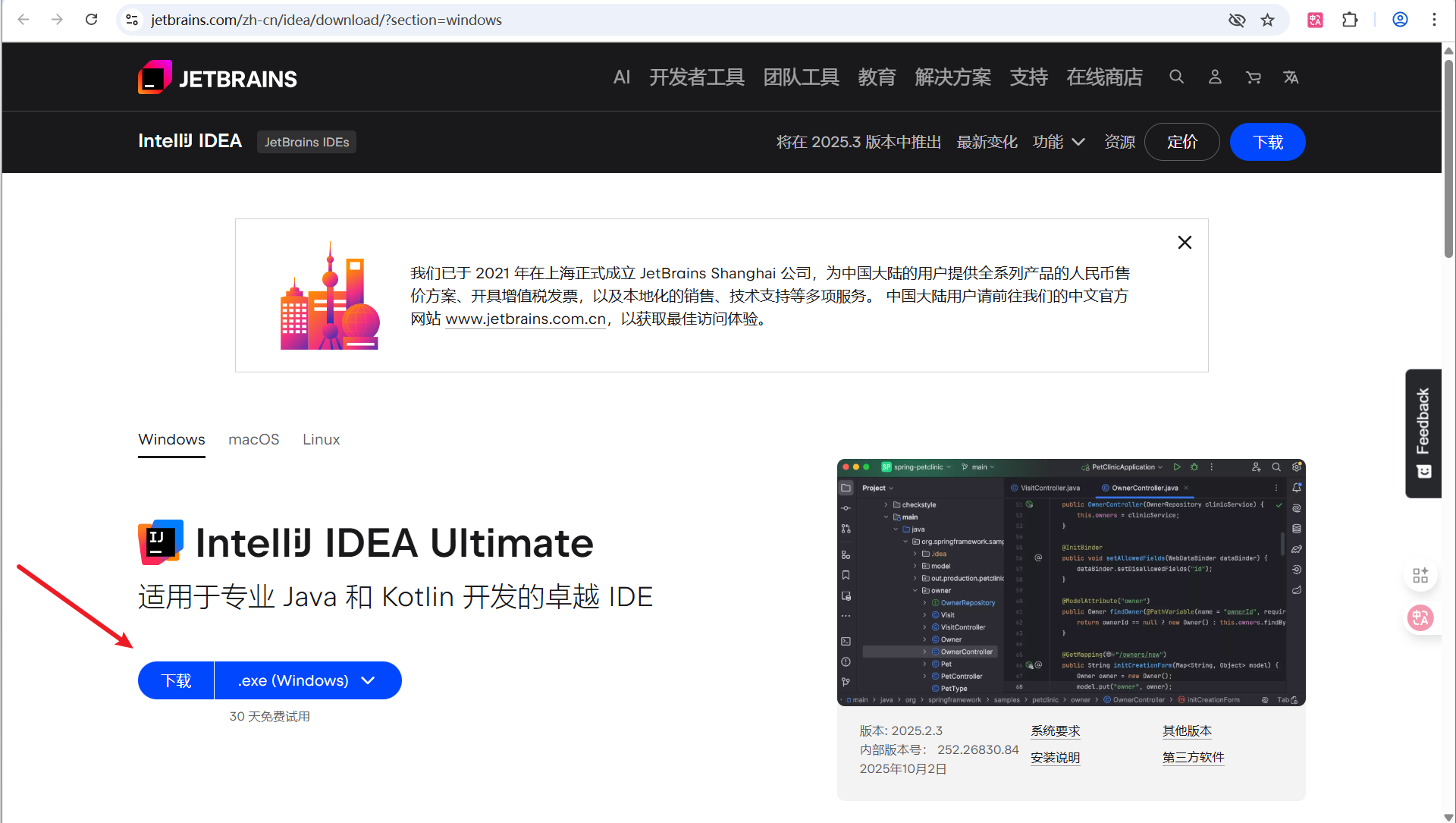Click the 定价 pricing button

point(1181,142)
